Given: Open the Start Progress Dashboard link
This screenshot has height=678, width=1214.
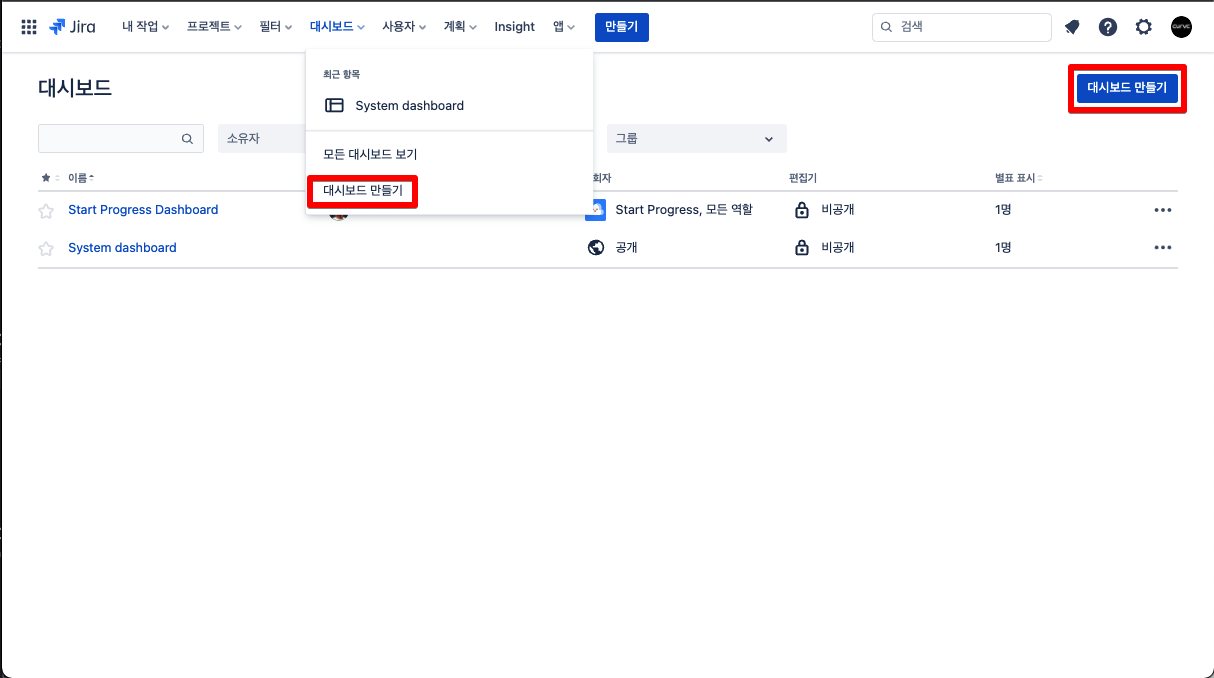Looking at the screenshot, I should coord(143,210).
